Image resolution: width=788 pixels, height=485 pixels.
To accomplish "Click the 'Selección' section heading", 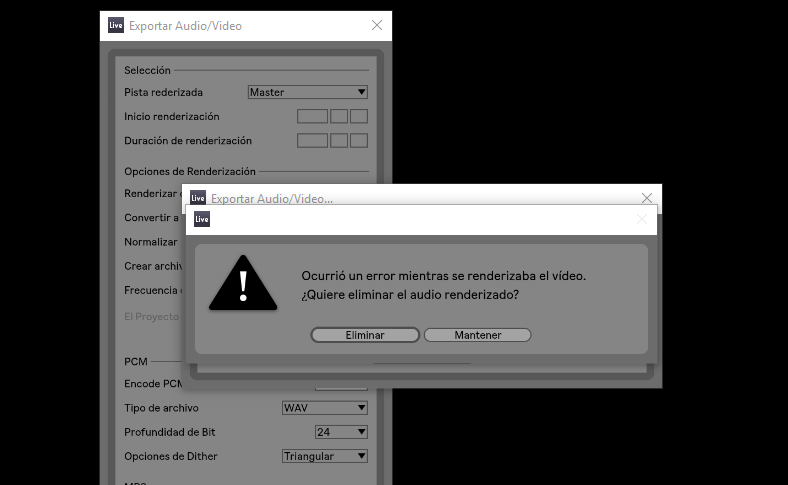I will pos(147,70).
